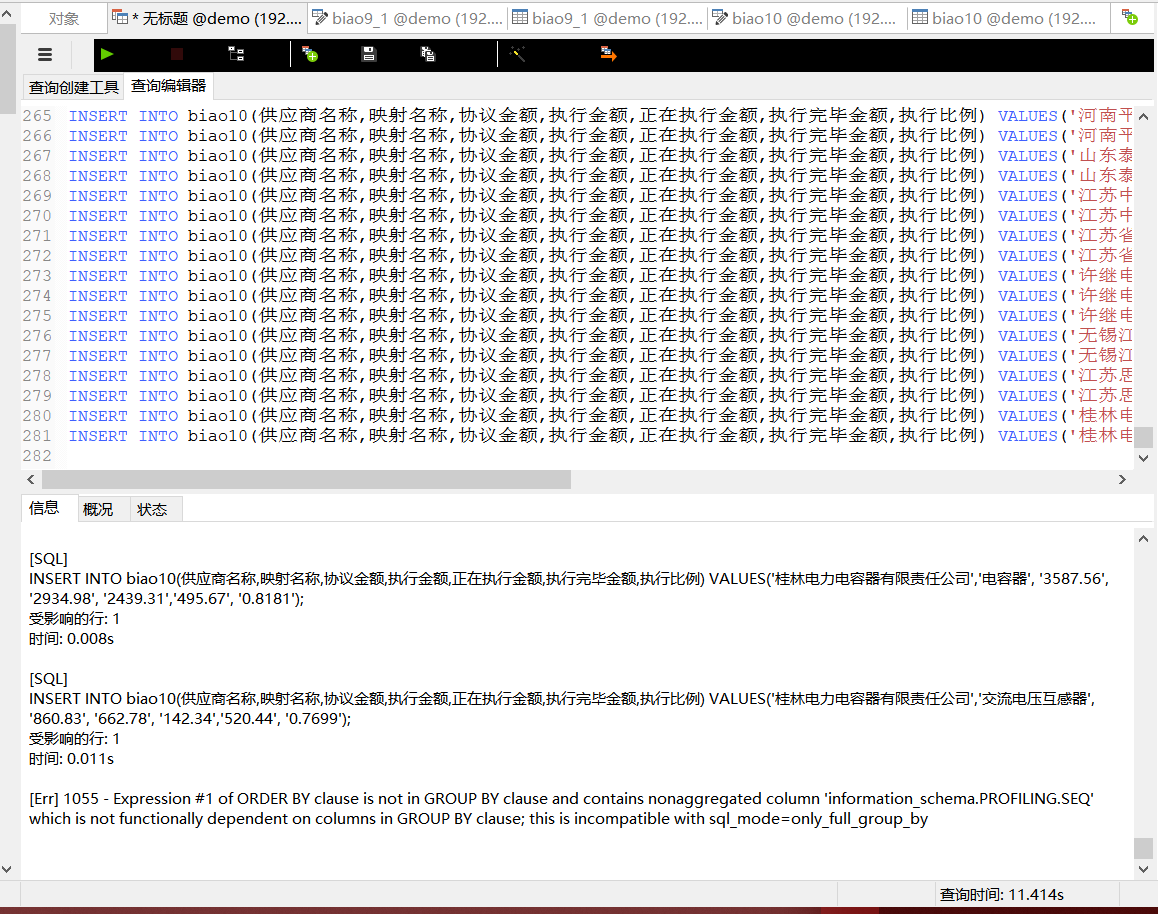The image size is (1158, 914).
Task: Click the editor's horizontal scroll-left arrow
Action: [x=30, y=479]
